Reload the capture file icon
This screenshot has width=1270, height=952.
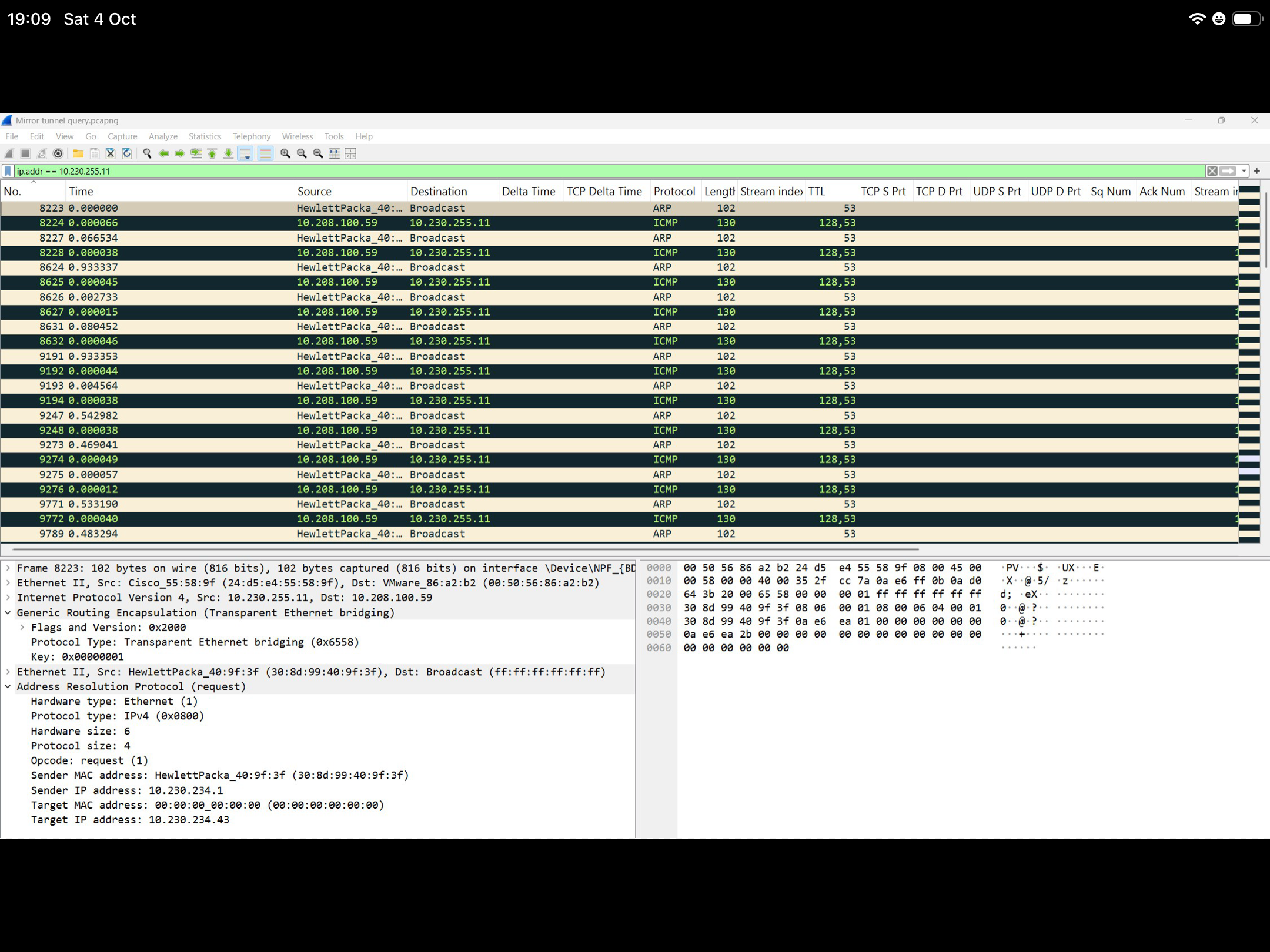pyautogui.click(x=127, y=153)
